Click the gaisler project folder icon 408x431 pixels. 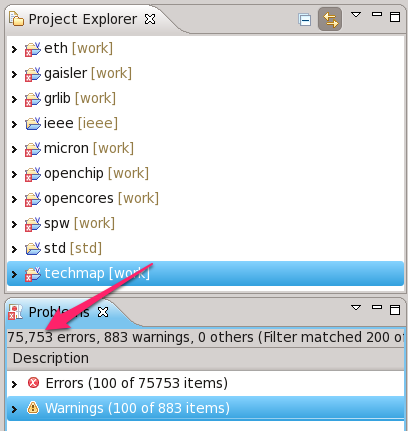pyautogui.click(x=33, y=74)
